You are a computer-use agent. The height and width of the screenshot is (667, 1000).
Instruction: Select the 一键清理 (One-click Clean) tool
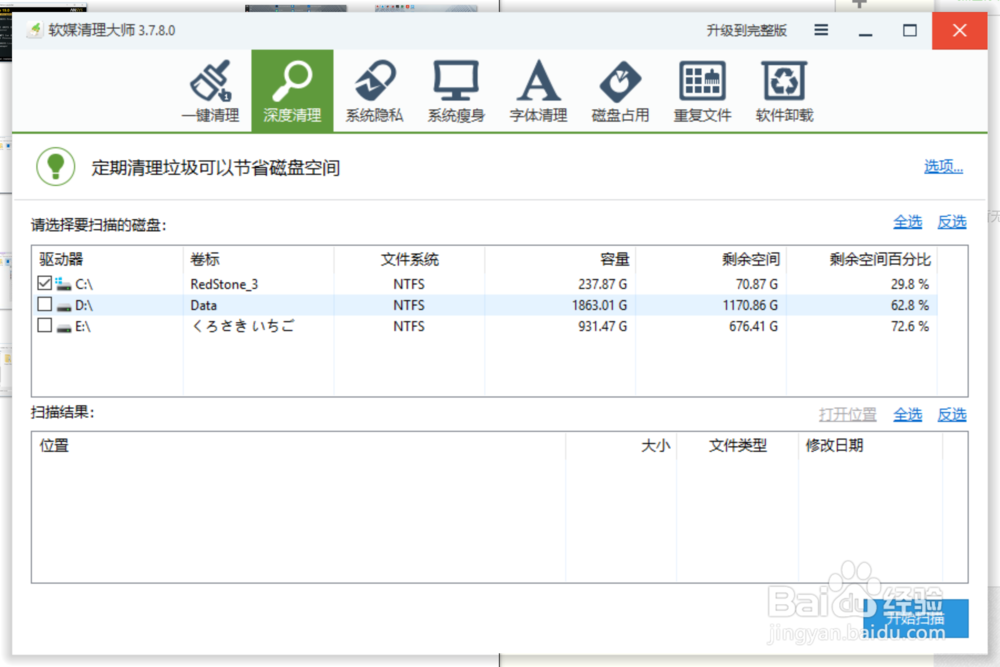pos(211,90)
